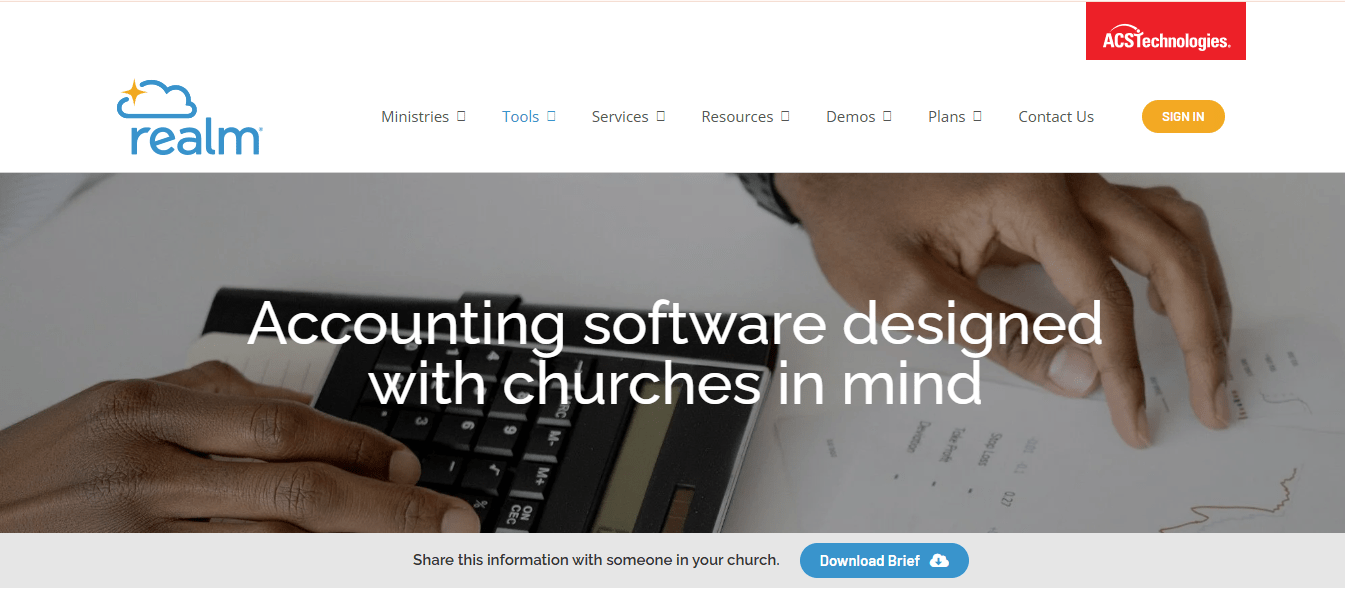Image resolution: width=1345 pixels, height=589 pixels.
Task: Expand the Demos dropdown arrow
Action: coord(887,116)
